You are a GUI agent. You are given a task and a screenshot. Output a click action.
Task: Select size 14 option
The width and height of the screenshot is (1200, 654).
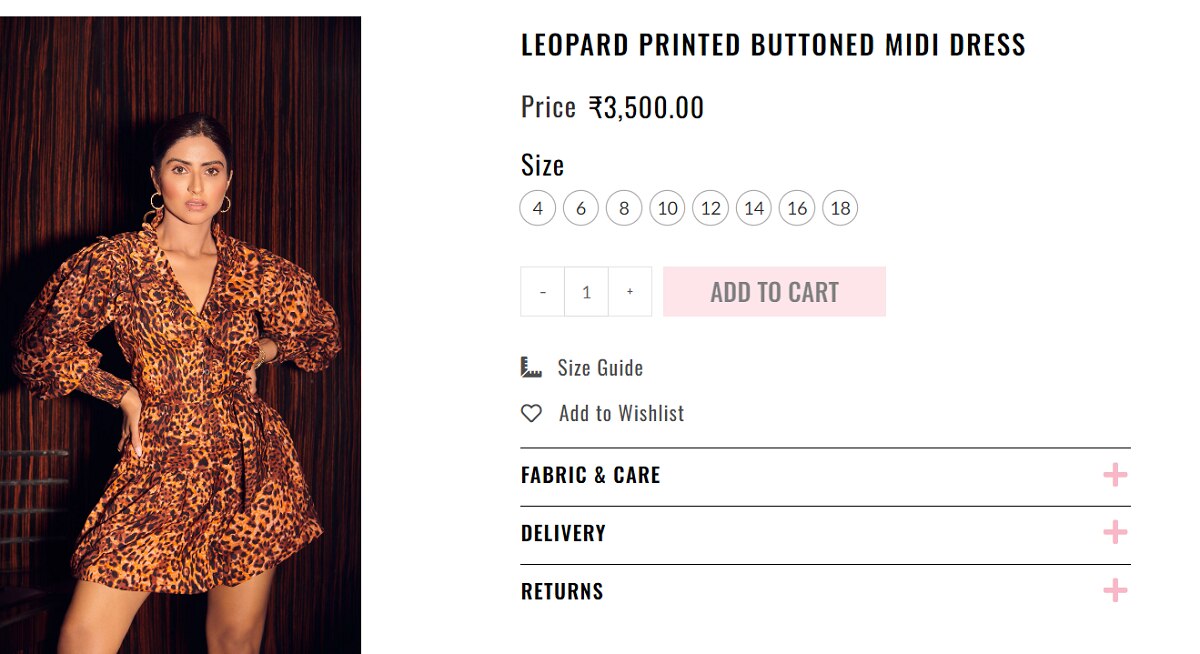click(x=754, y=208)
